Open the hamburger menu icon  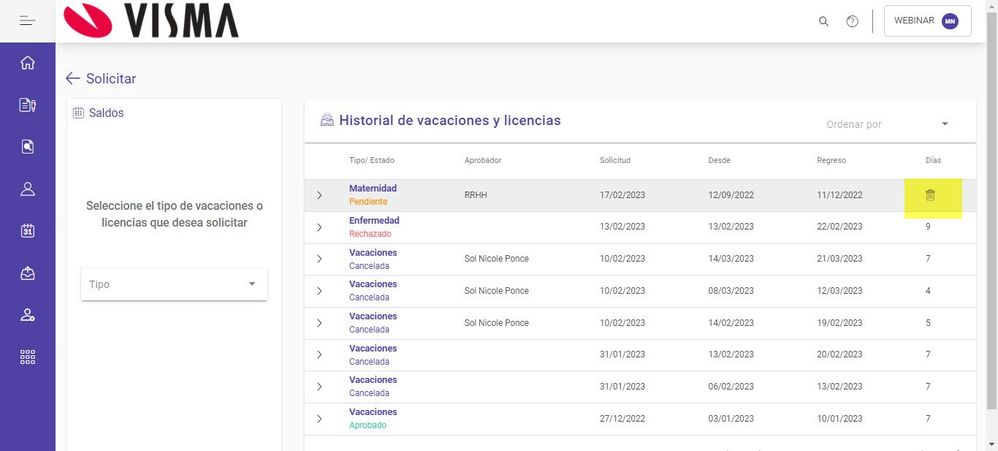pos(27,21)
